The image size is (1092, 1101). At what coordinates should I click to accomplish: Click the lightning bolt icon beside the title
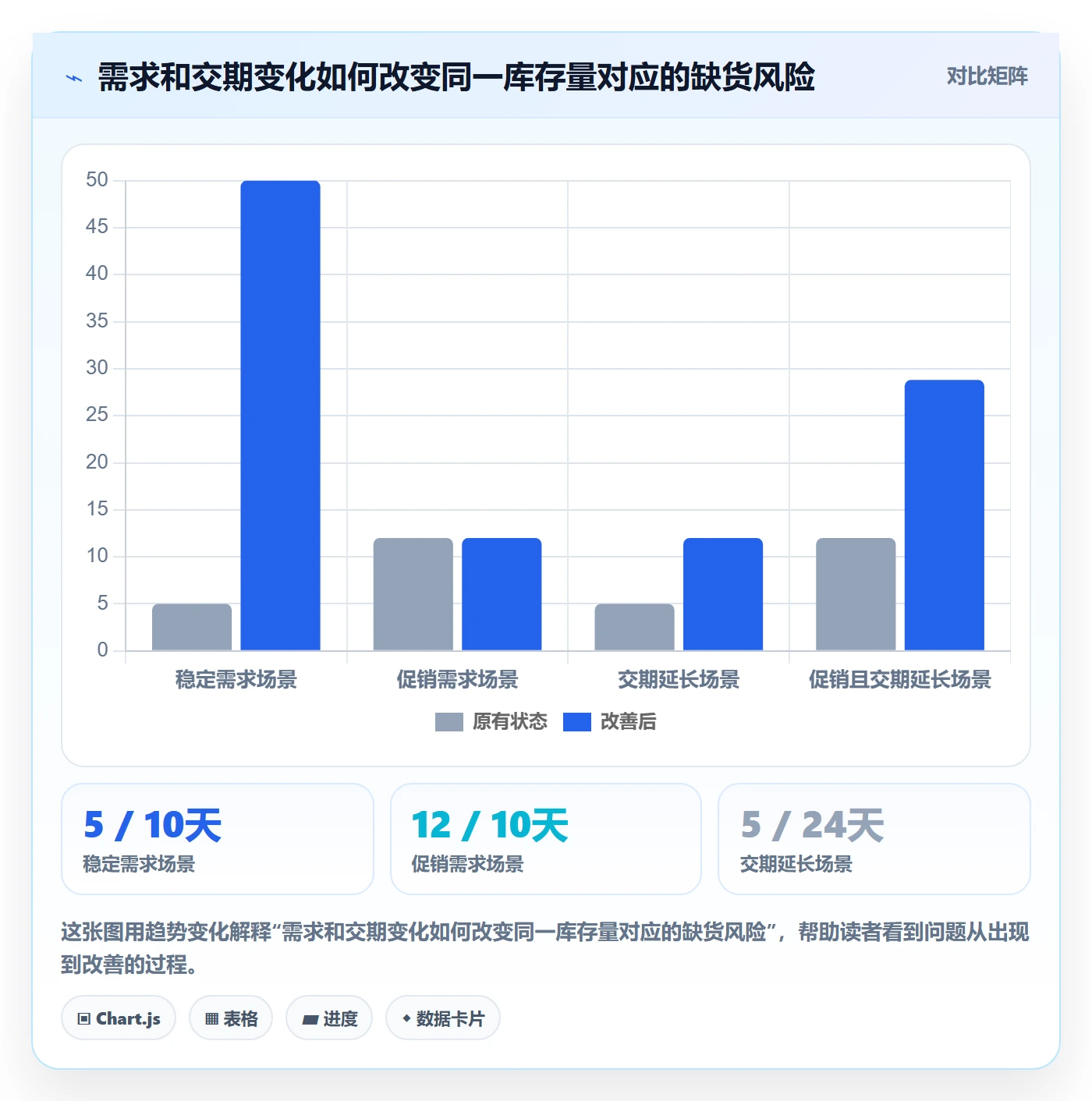(74, 78)
